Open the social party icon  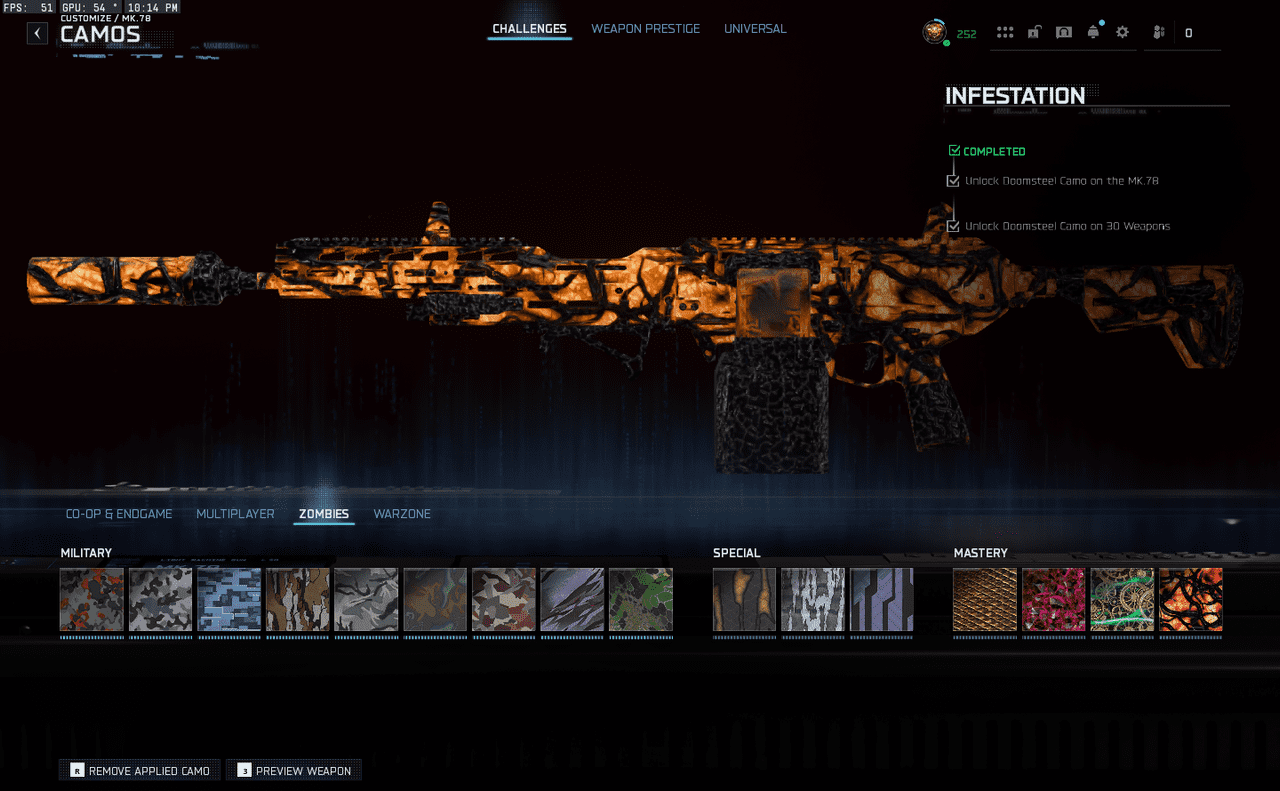[x=1159, y=33]
